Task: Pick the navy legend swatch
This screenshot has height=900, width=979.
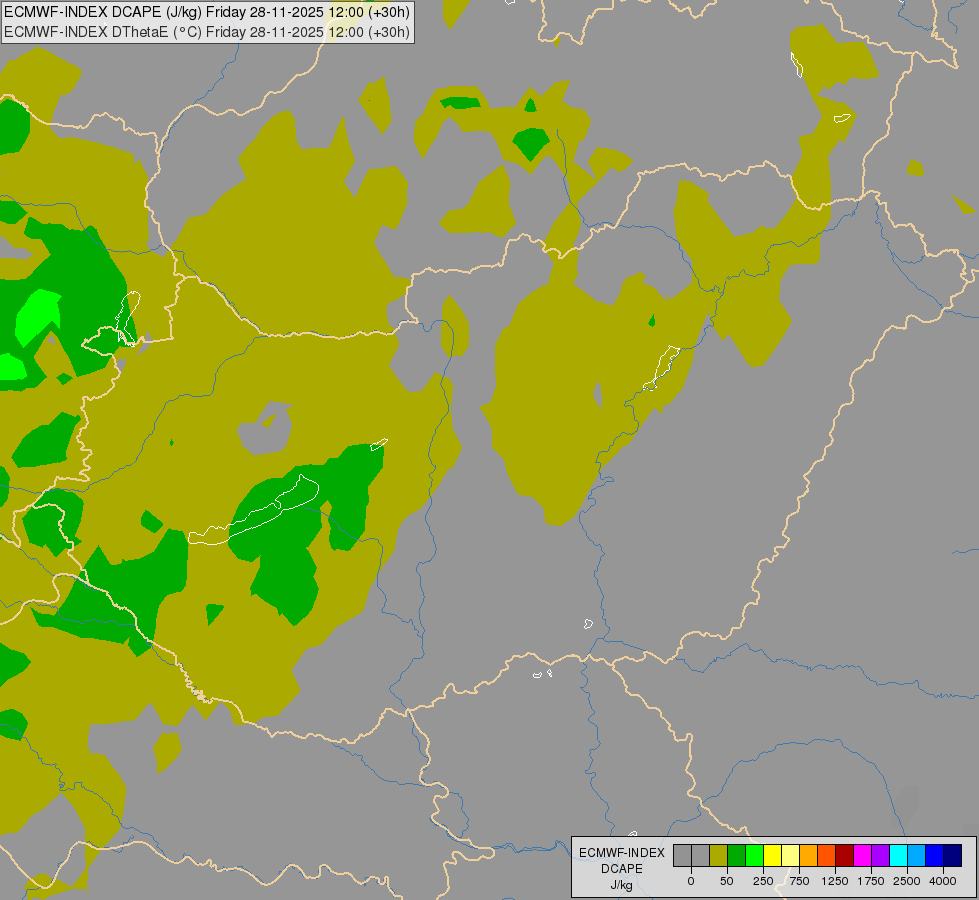Action: click(x=953, y=856)
